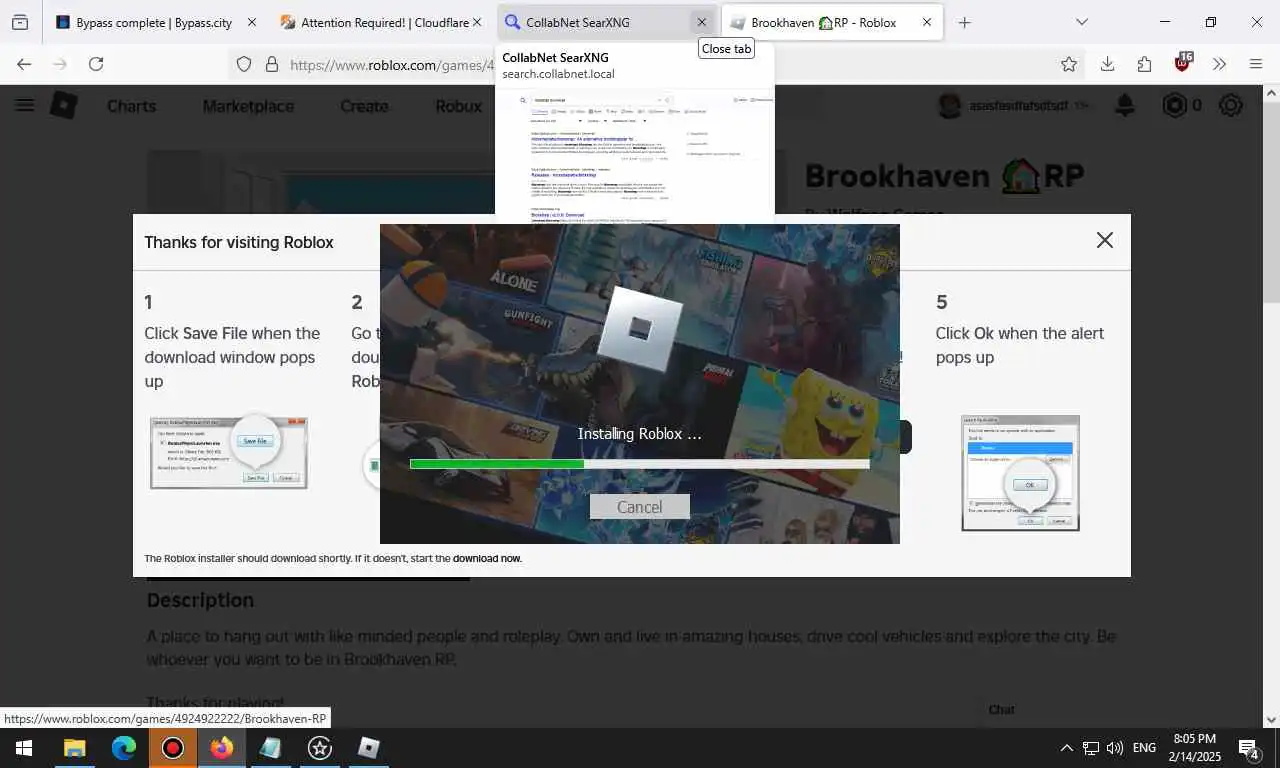1280x768 pixels.
Task: Click the Roblox installer taskbar icon
Action: tap(369, 748)
